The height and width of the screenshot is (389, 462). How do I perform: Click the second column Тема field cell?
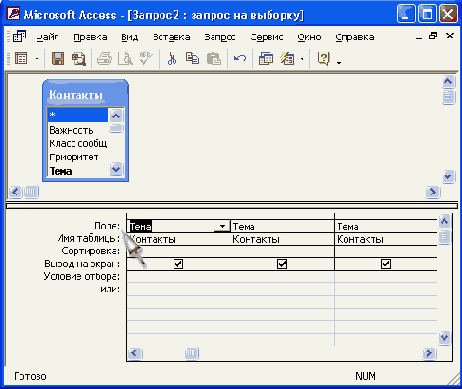click(282, 227)
